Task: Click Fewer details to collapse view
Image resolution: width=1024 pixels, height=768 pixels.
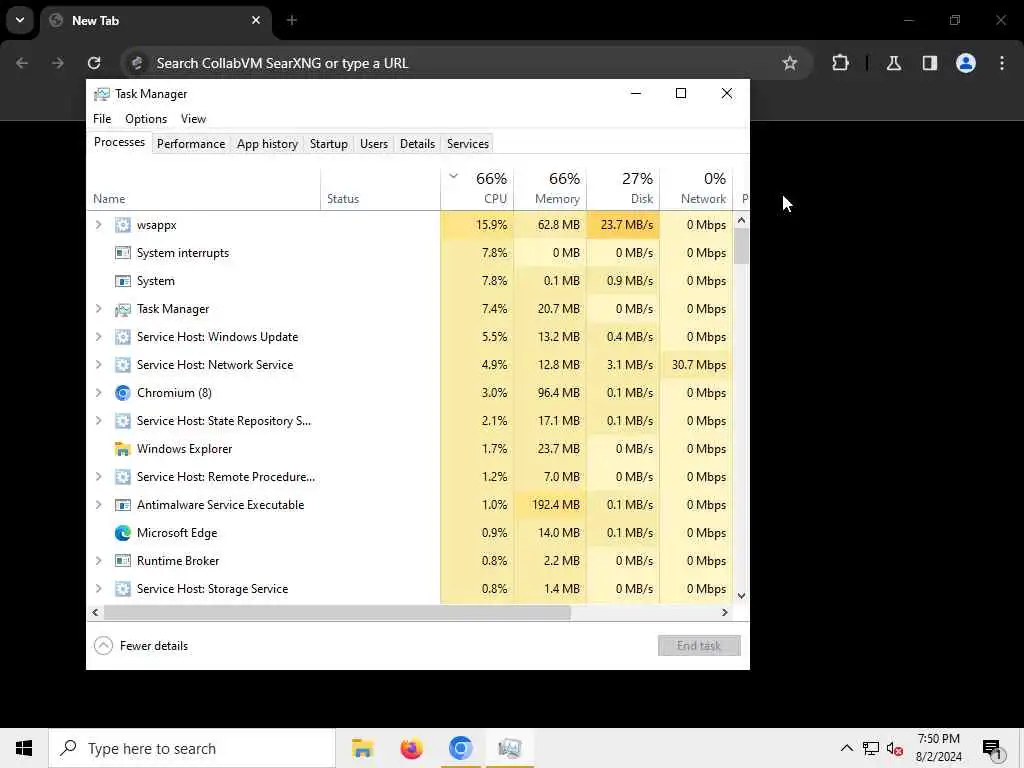Action: pos(142,646)
